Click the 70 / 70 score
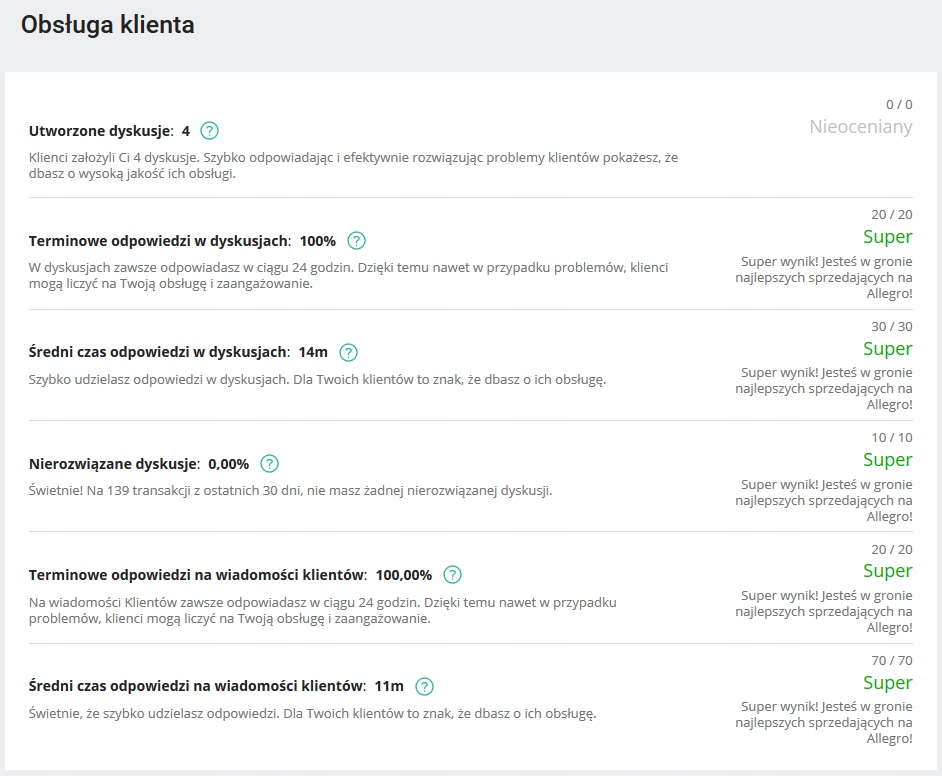The width and height of the screenshot is (942, 776). tap(892, 661)
